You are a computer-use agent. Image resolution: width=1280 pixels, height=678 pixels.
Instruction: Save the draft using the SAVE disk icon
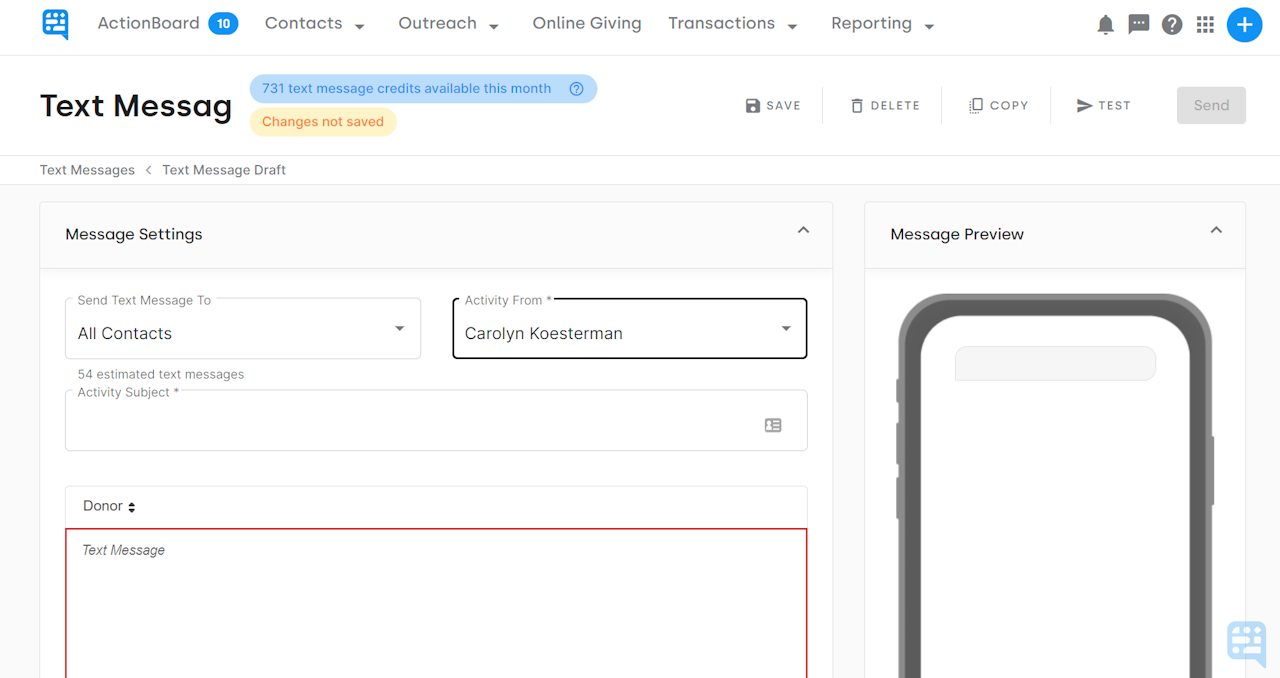coord(773,105)
